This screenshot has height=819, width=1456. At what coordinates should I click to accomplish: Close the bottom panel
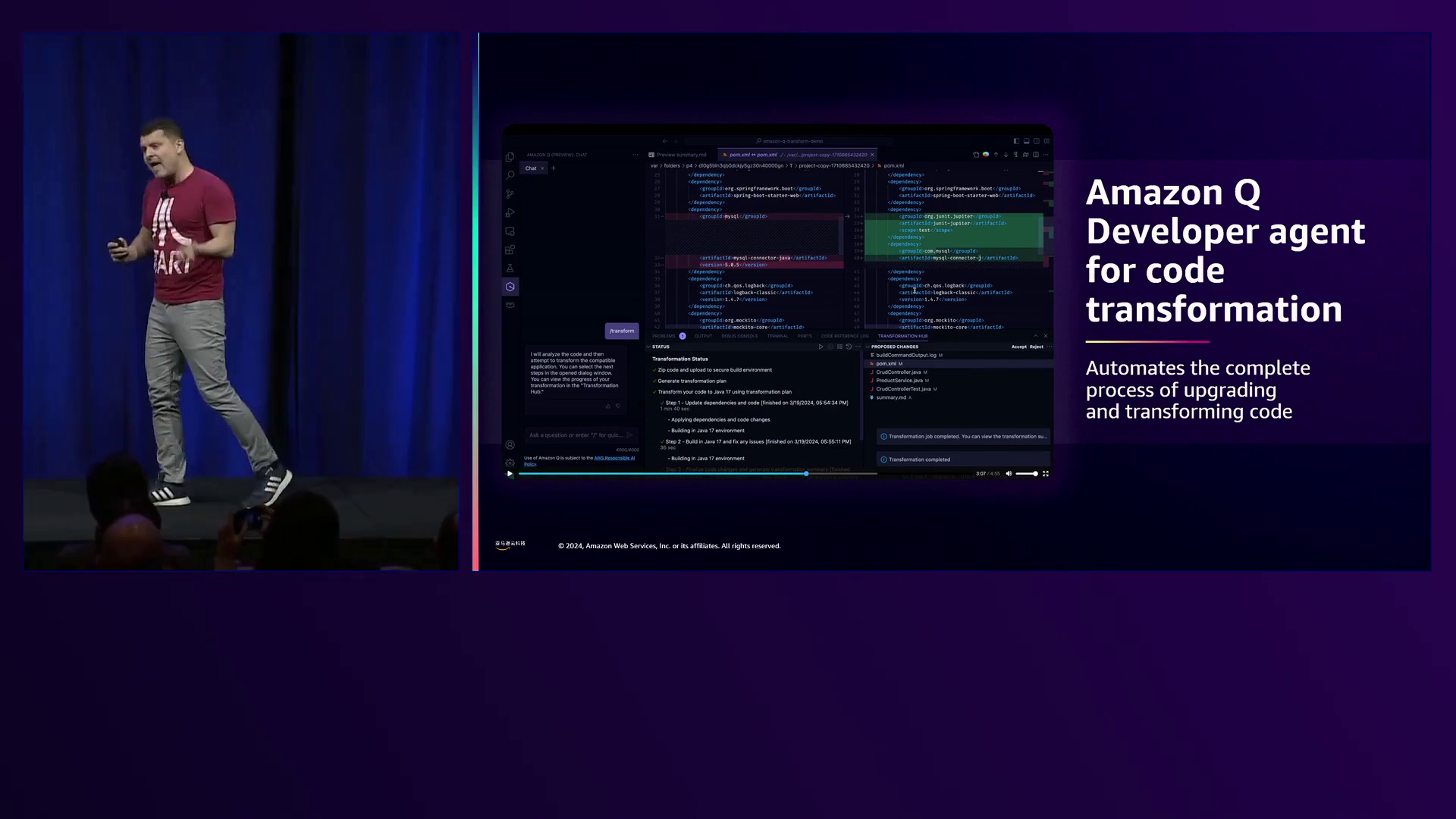(1046, 336)
